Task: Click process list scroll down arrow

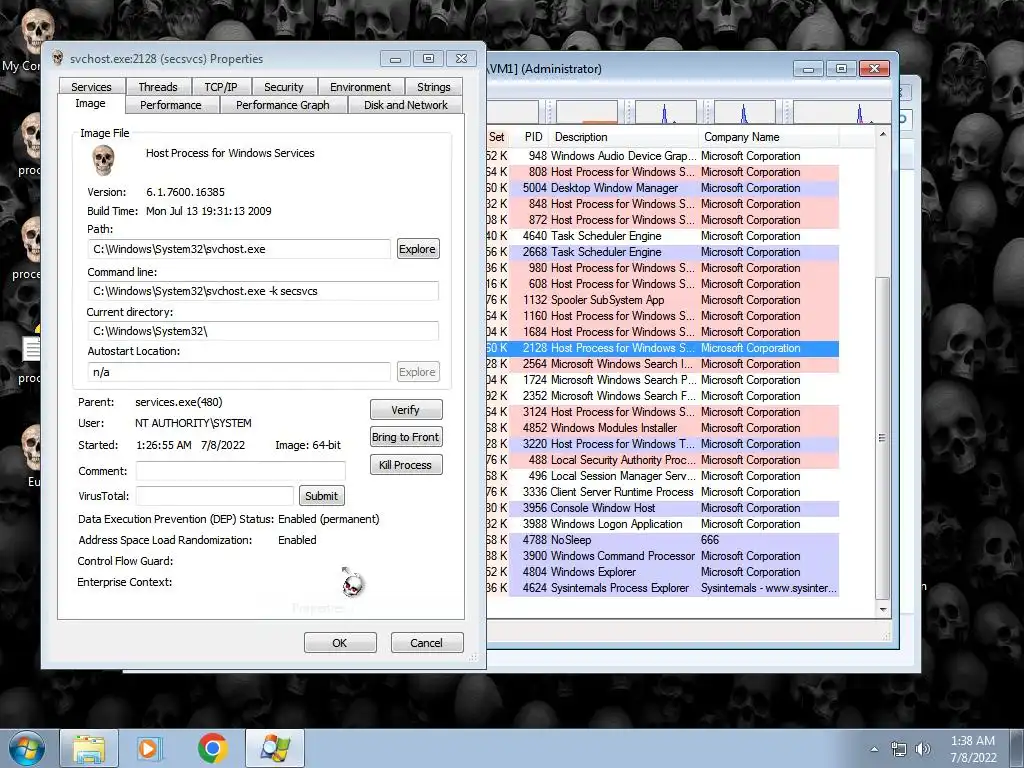Action: coord(882,609)
